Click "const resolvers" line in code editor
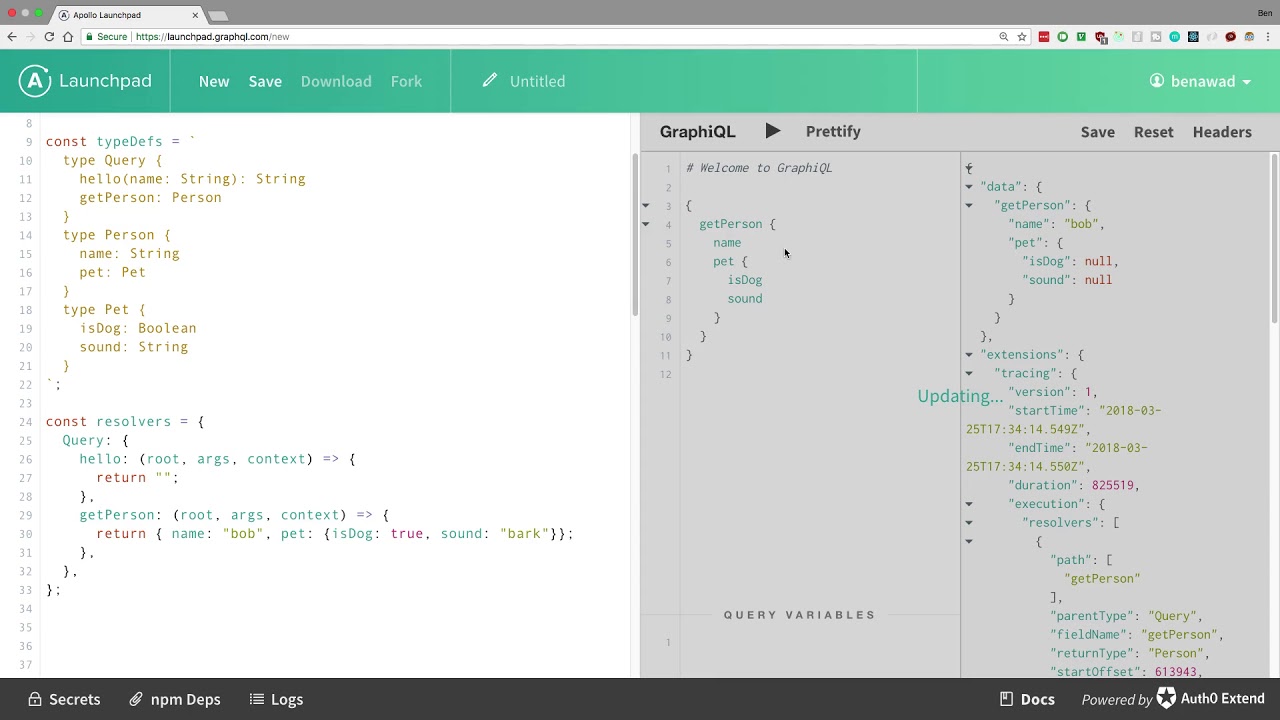The image size is (1280, 720). [125, 422]
